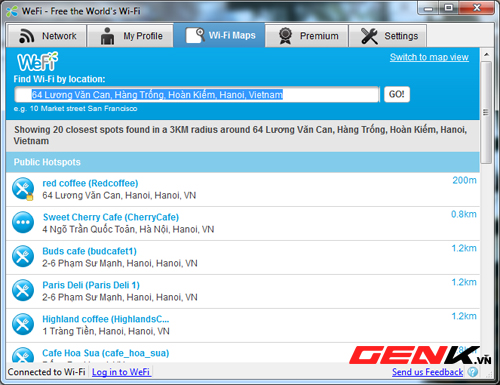Screen dimensions: 500x385
Task: Click the Log in to WeFi link
Action: [121, 372]
